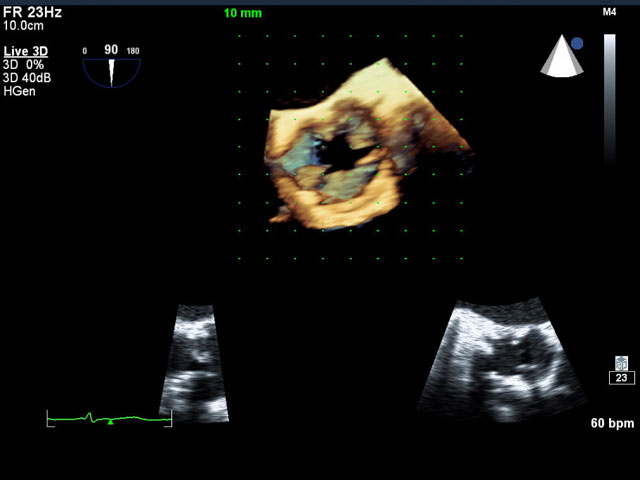Screen dimensions: 640x480
Task: Click the 'HGen' preset label
Action: (x=19, y=91)
